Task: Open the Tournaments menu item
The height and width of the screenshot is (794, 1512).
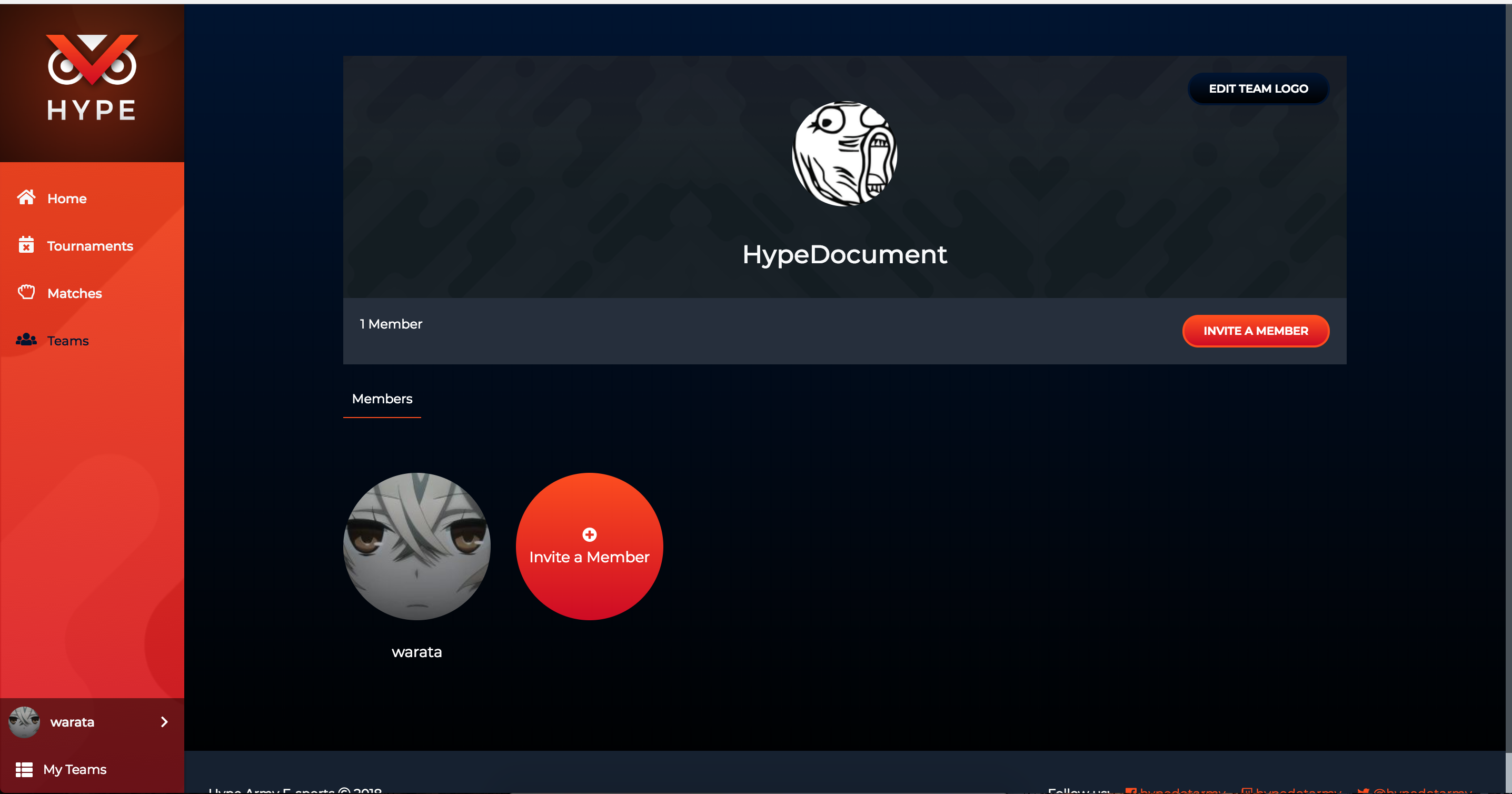Action: click(x=90, y=246)
